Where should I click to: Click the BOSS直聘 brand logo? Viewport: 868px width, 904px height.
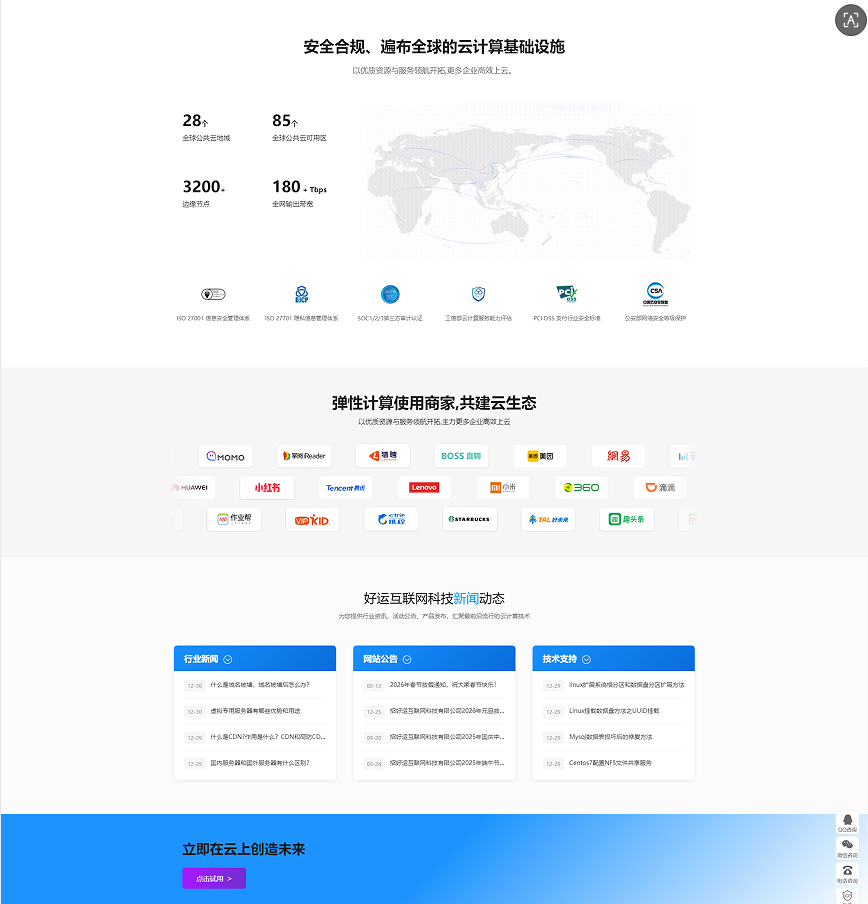459,455
